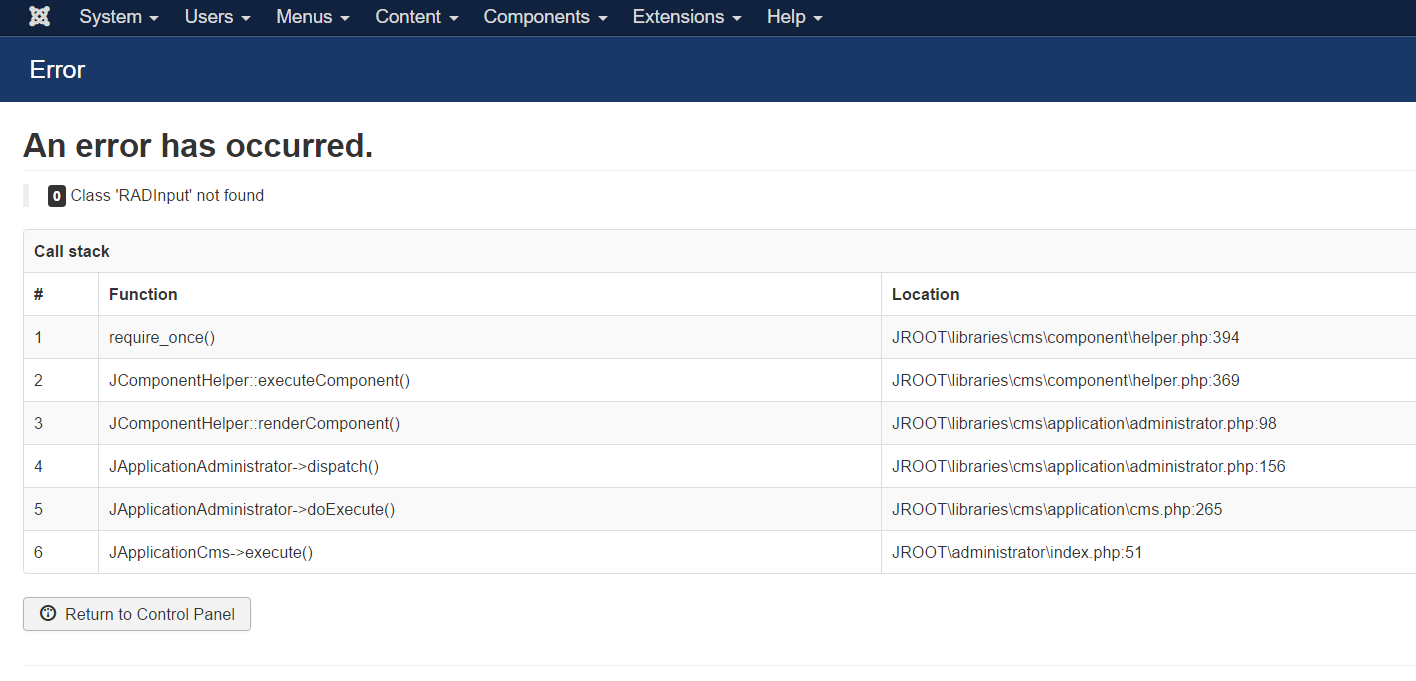Expand the Menus dropdown caret
The height and width of the screenshot is (681, 1416).
pyautogui.click(x=345, y=19)
